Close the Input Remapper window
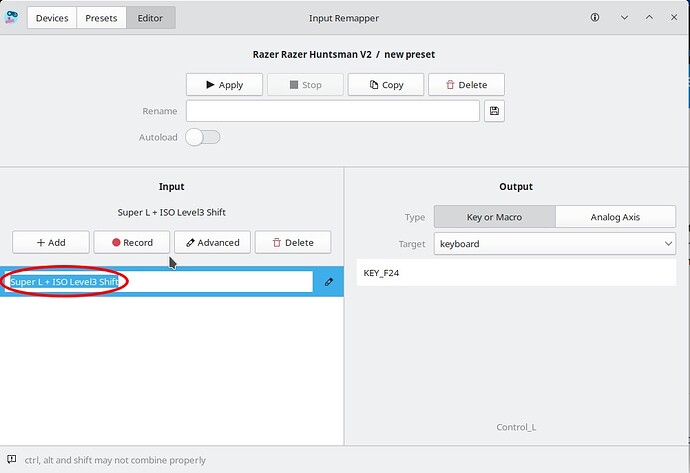 point(674,17)
